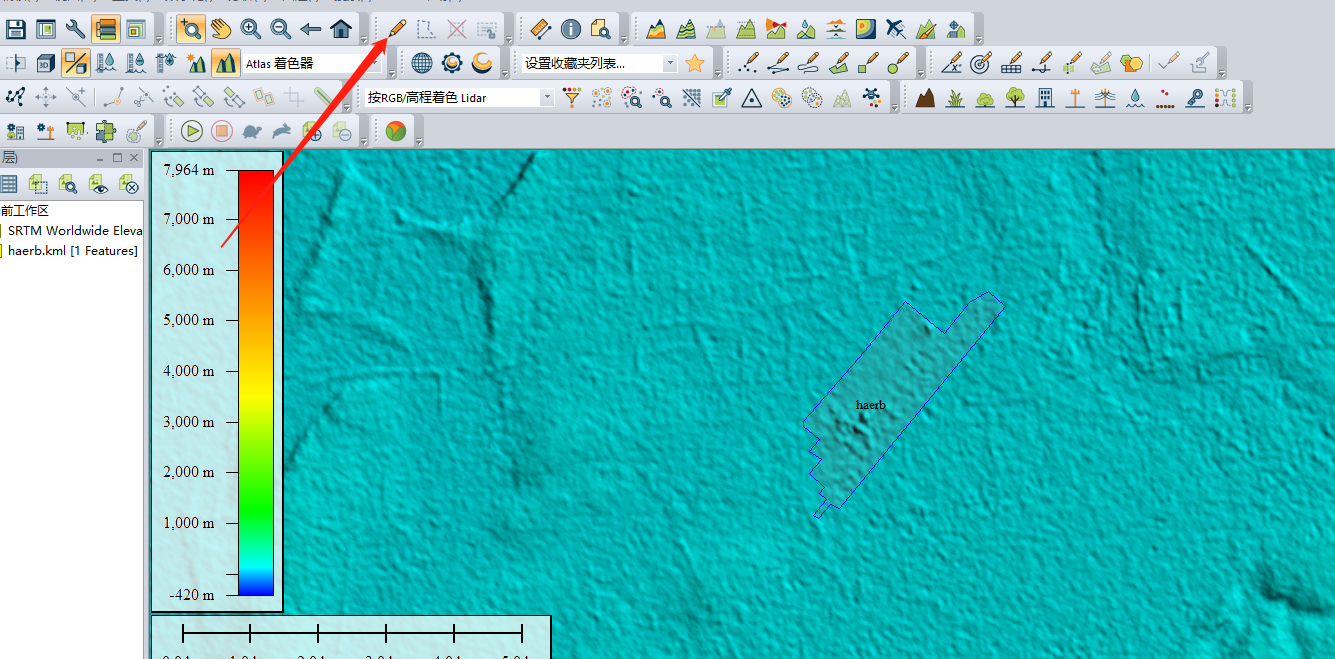Click the rabbit fast speed icon
The width and height of the screenshot is (1335, 659).
(282, 131)
